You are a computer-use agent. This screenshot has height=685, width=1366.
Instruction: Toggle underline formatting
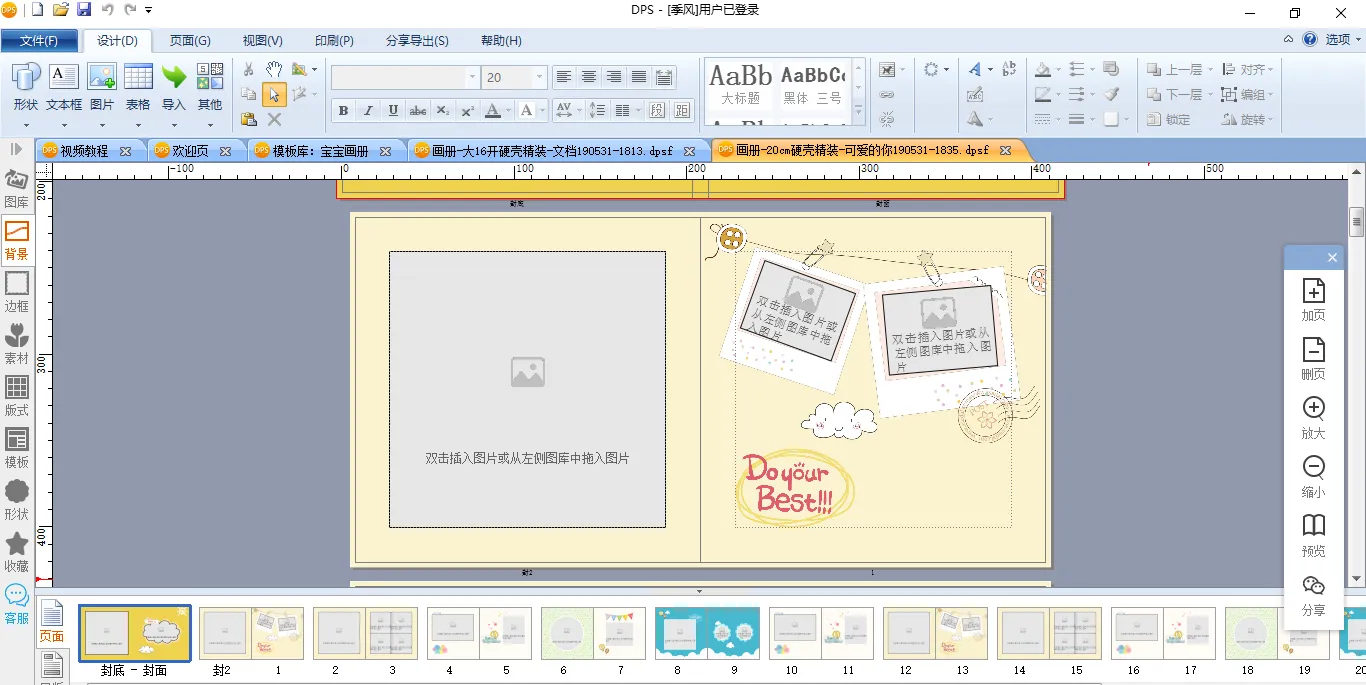point(393,110)
